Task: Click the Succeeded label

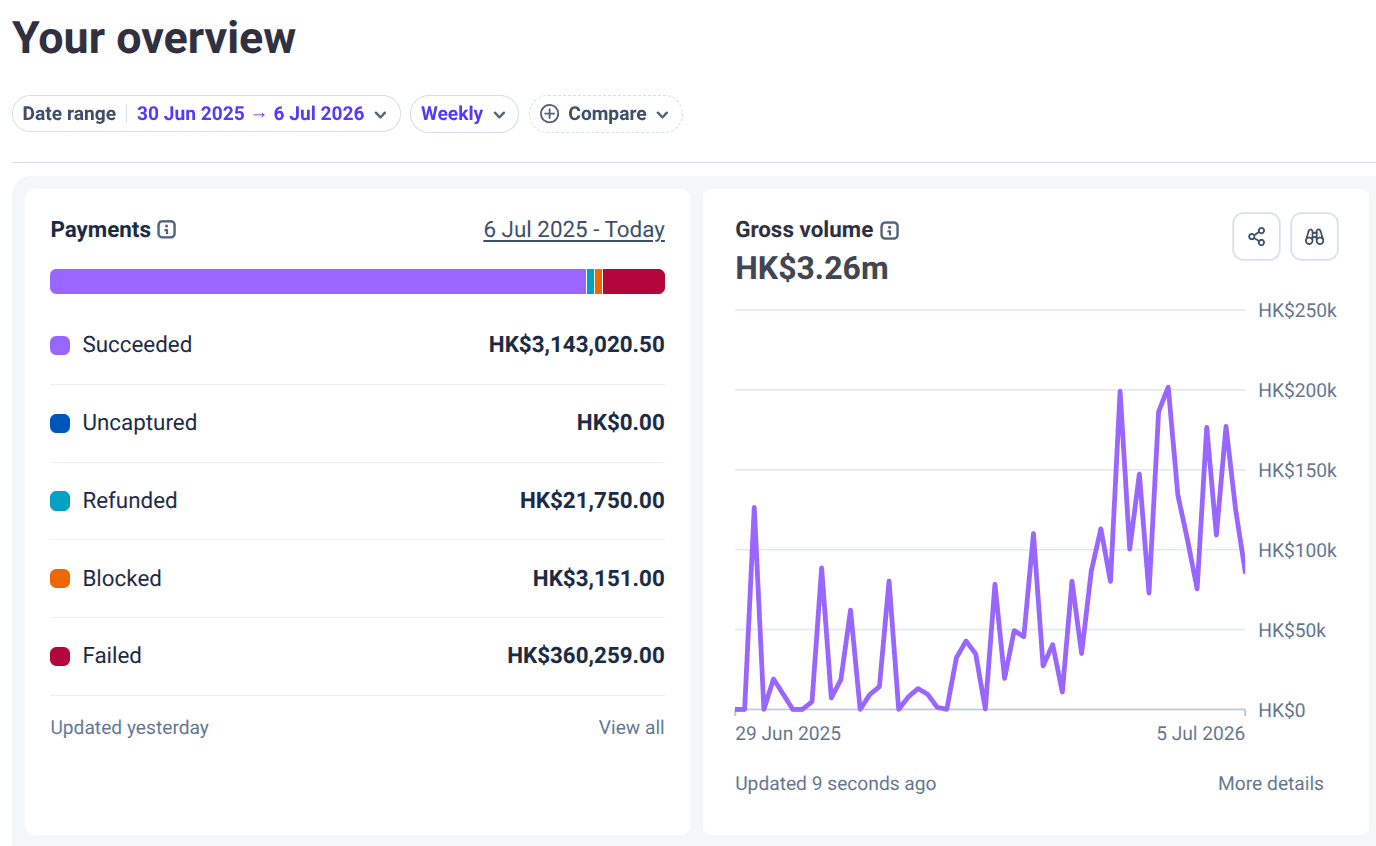Action: pyautogui.click(x=137, y=345)
